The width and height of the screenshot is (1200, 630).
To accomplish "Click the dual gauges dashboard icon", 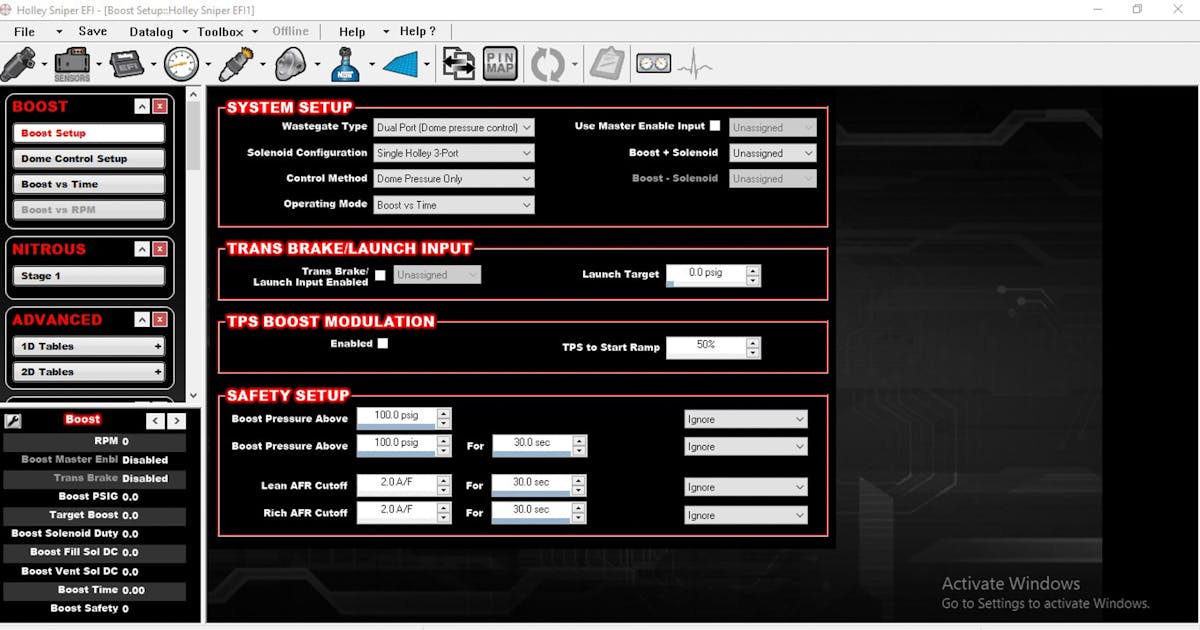I will [653, 64].
